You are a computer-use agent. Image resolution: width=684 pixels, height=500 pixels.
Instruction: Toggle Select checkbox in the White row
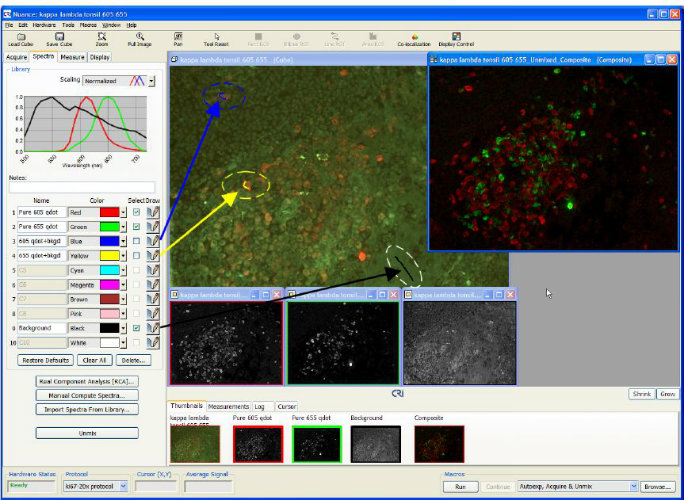click(137, 342)
